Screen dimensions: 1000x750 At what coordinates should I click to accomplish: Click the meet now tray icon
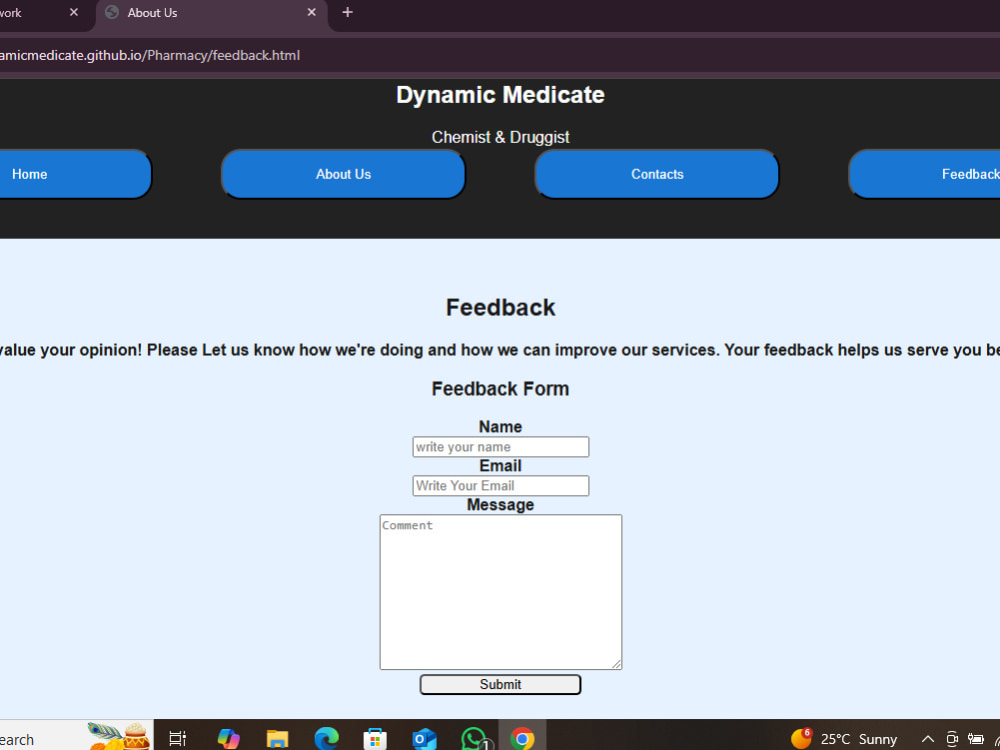952,739
